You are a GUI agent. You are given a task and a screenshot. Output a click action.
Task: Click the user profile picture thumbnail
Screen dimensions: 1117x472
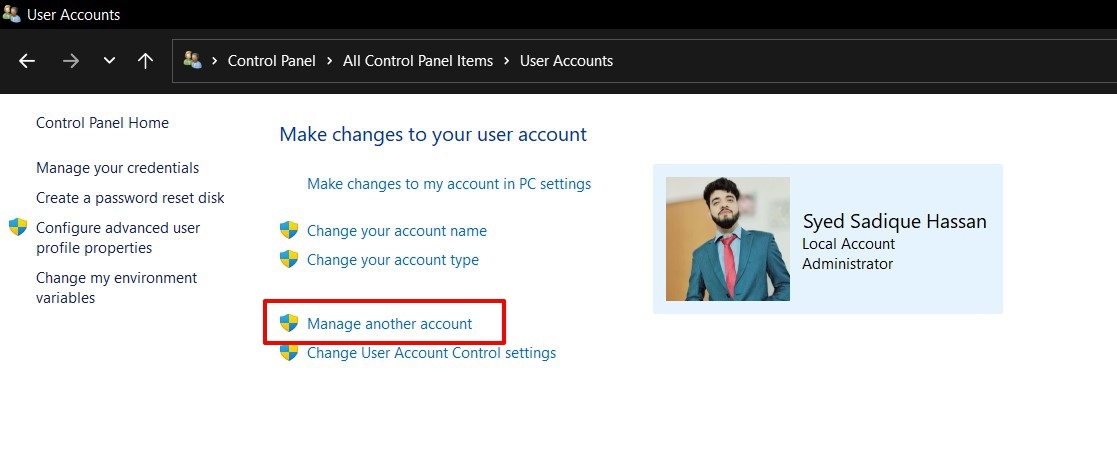(727, 239)
